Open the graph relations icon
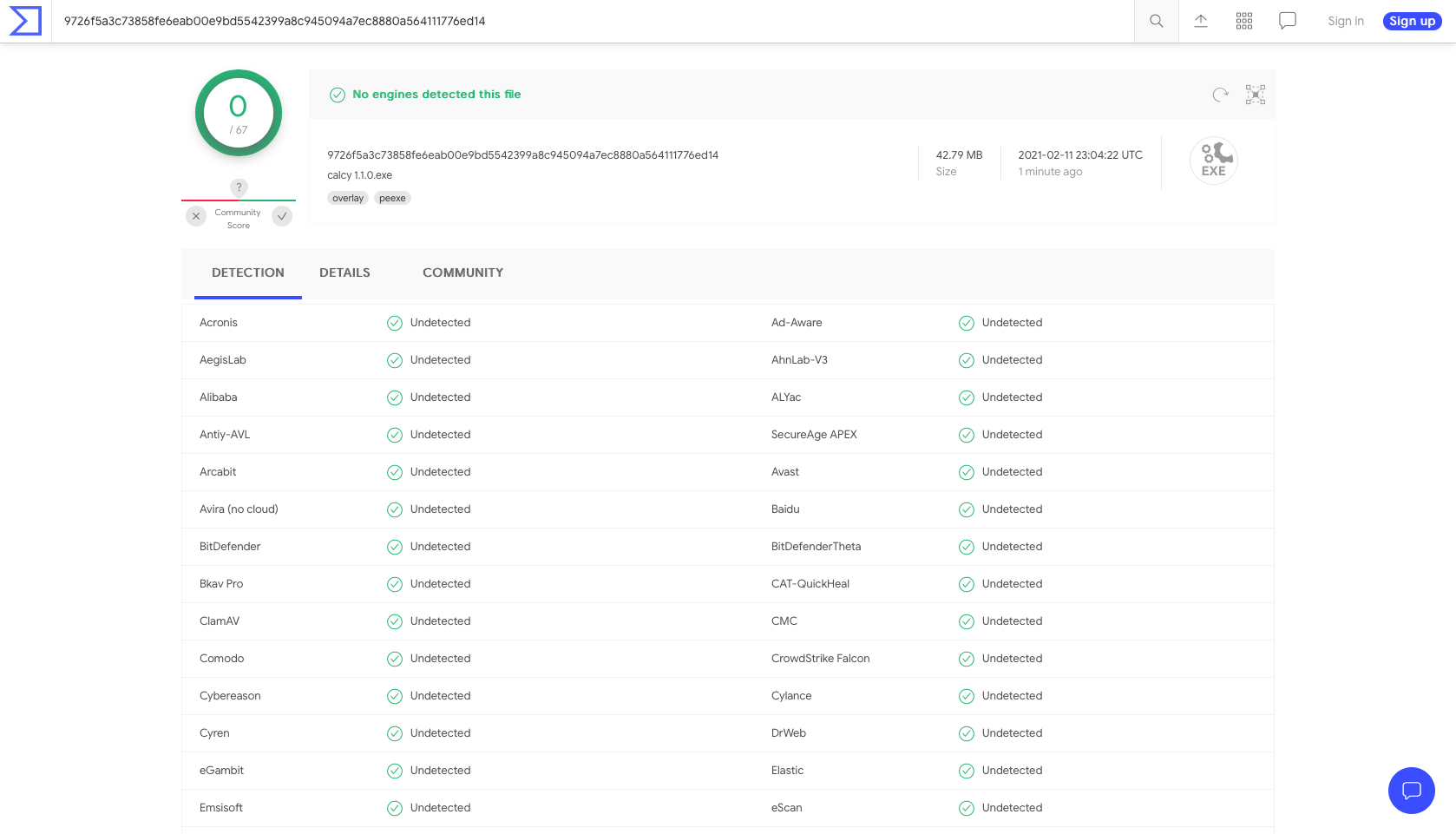The image size is (1456, 834). click(x=1256, y=95)
